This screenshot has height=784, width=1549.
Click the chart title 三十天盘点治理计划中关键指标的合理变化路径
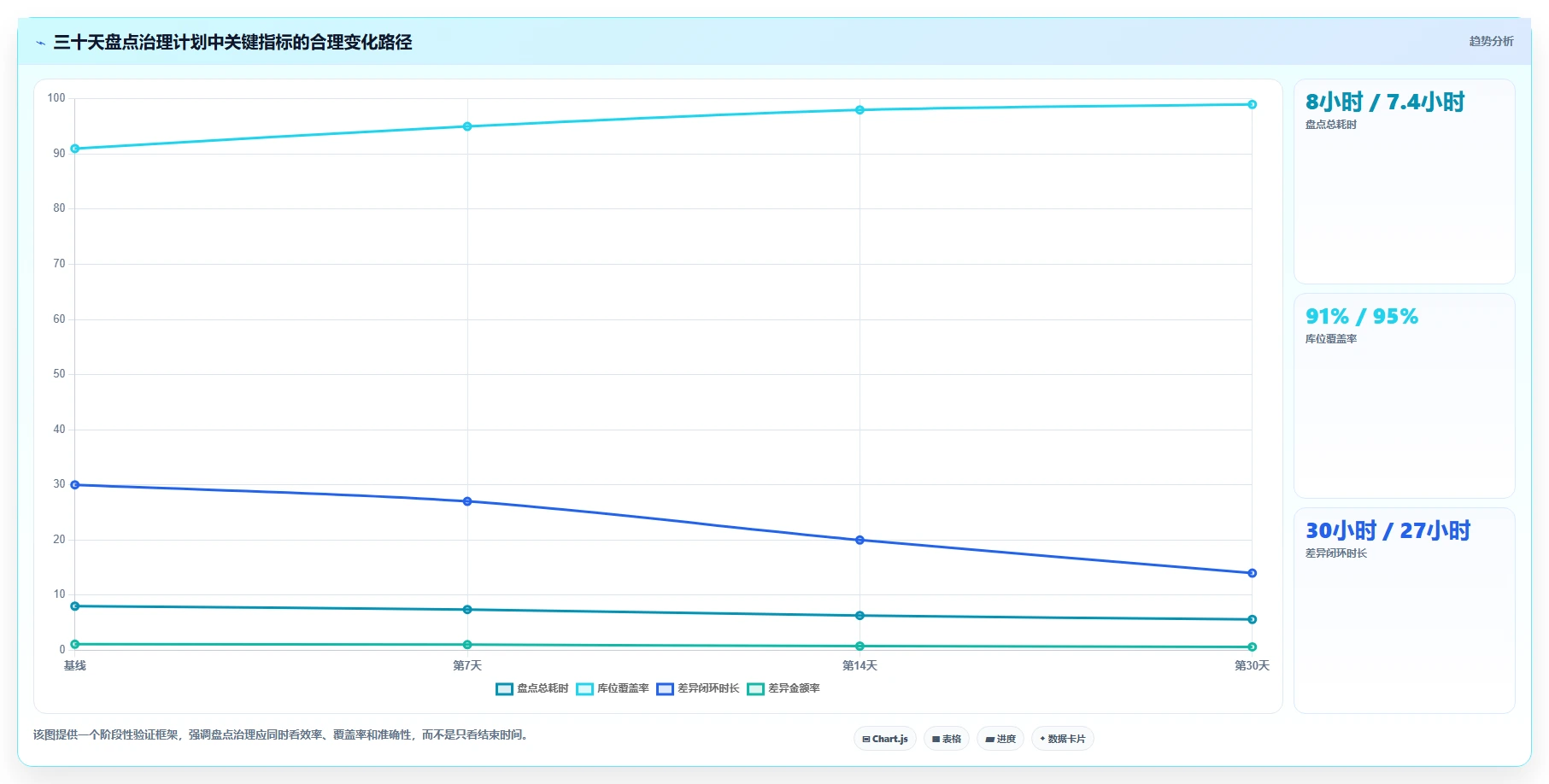click(x=232, y=43)
